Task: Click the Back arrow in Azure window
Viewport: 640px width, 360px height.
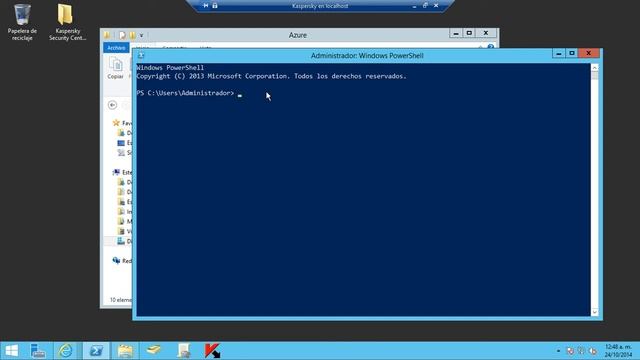Action: [x=113, y=105]
